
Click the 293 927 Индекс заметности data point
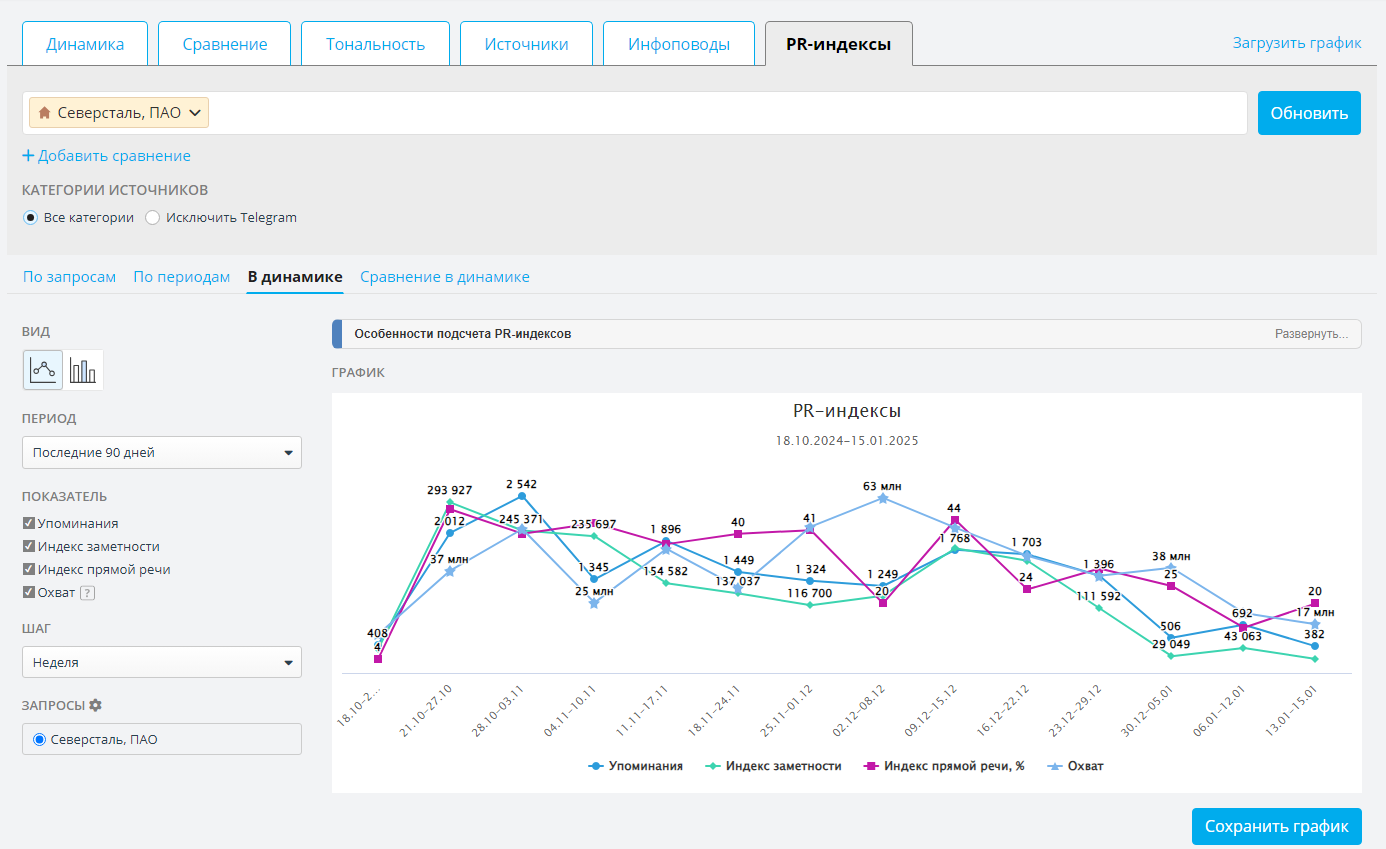pos(450,502)
